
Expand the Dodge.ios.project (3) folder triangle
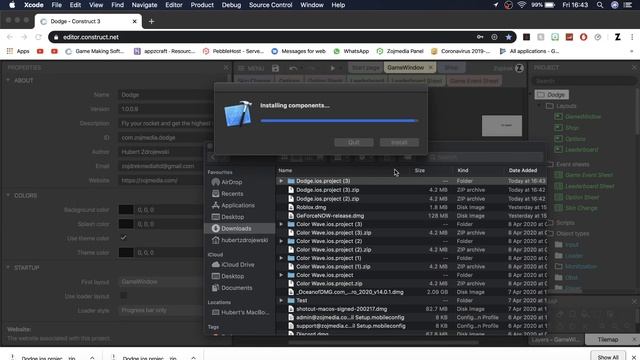point(281,181)
